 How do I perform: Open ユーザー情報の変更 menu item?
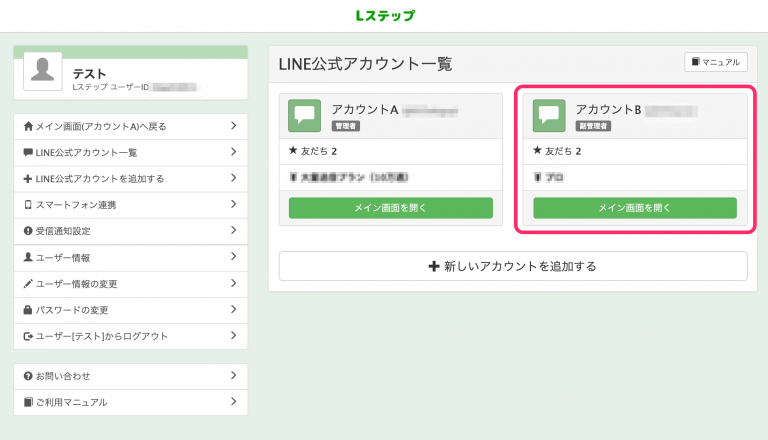pos(130,284)
